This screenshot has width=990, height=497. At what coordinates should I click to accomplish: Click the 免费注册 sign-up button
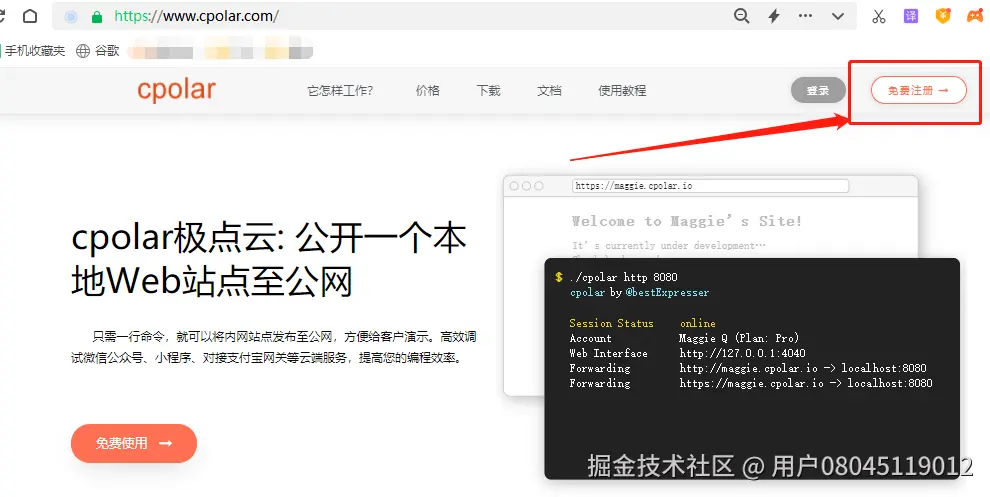tap(919, 90)
